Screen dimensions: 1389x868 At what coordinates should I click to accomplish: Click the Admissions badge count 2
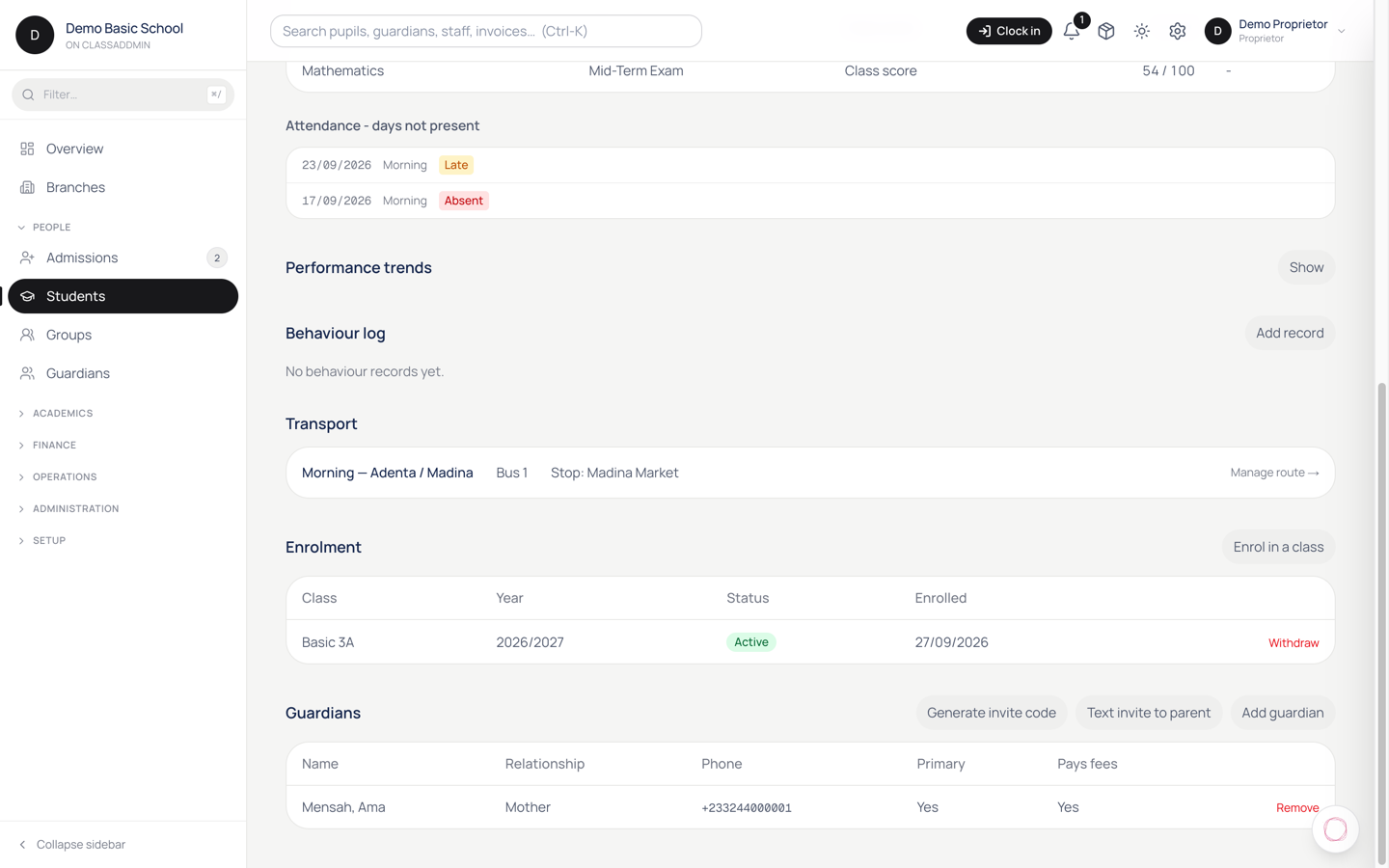point(217,258)
